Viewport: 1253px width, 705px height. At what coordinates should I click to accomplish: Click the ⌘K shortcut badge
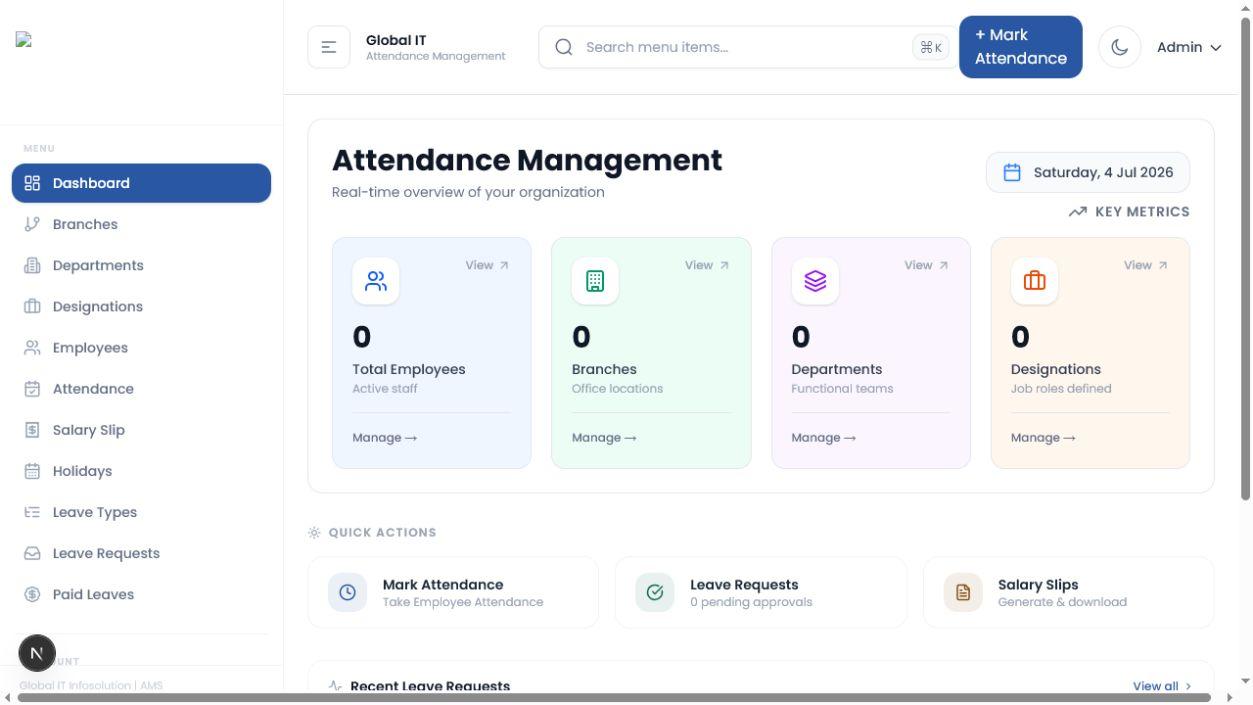tap(930, 47)
